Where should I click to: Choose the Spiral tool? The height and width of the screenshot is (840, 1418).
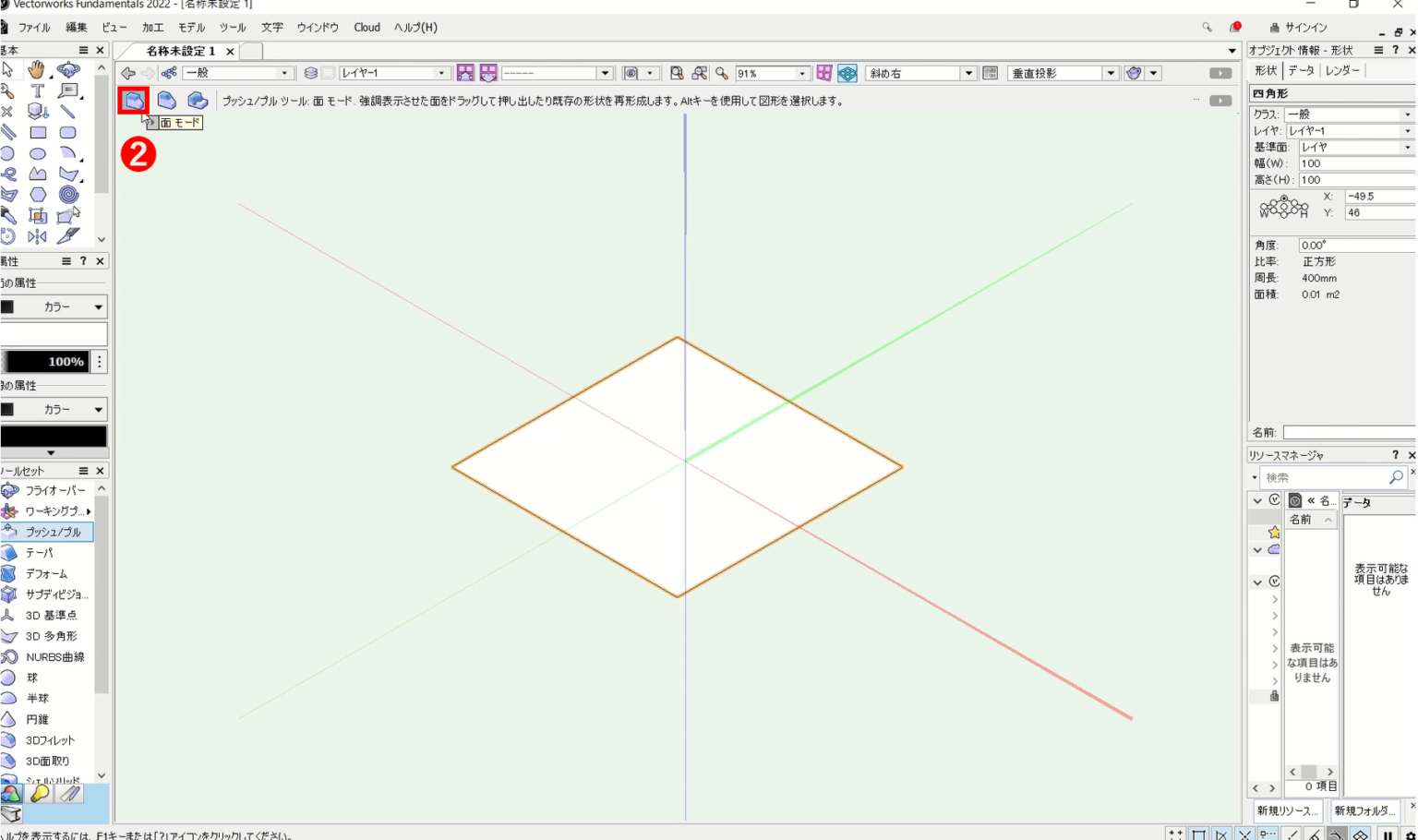[x=68, y=195]
